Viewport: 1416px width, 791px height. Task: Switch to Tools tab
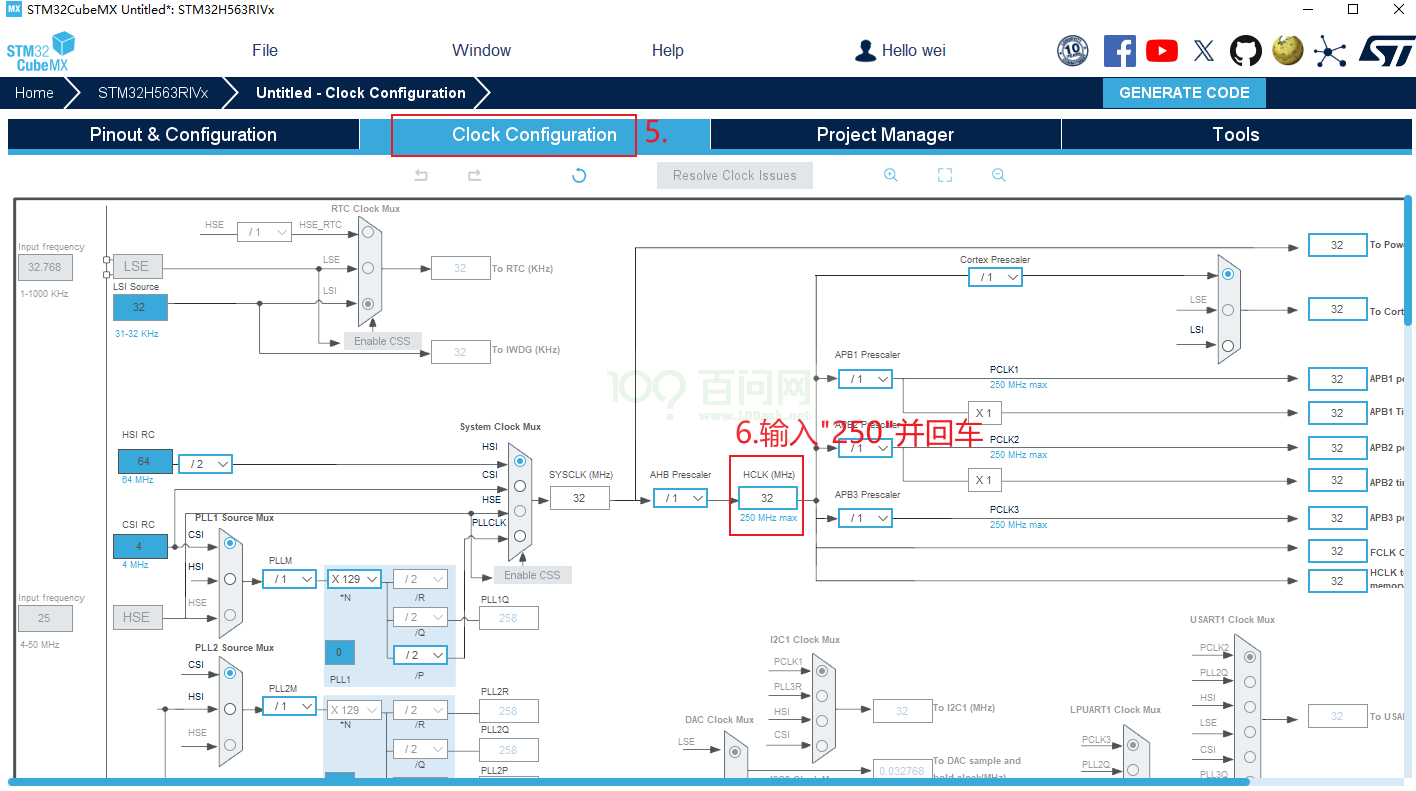tap(1235, 135)
